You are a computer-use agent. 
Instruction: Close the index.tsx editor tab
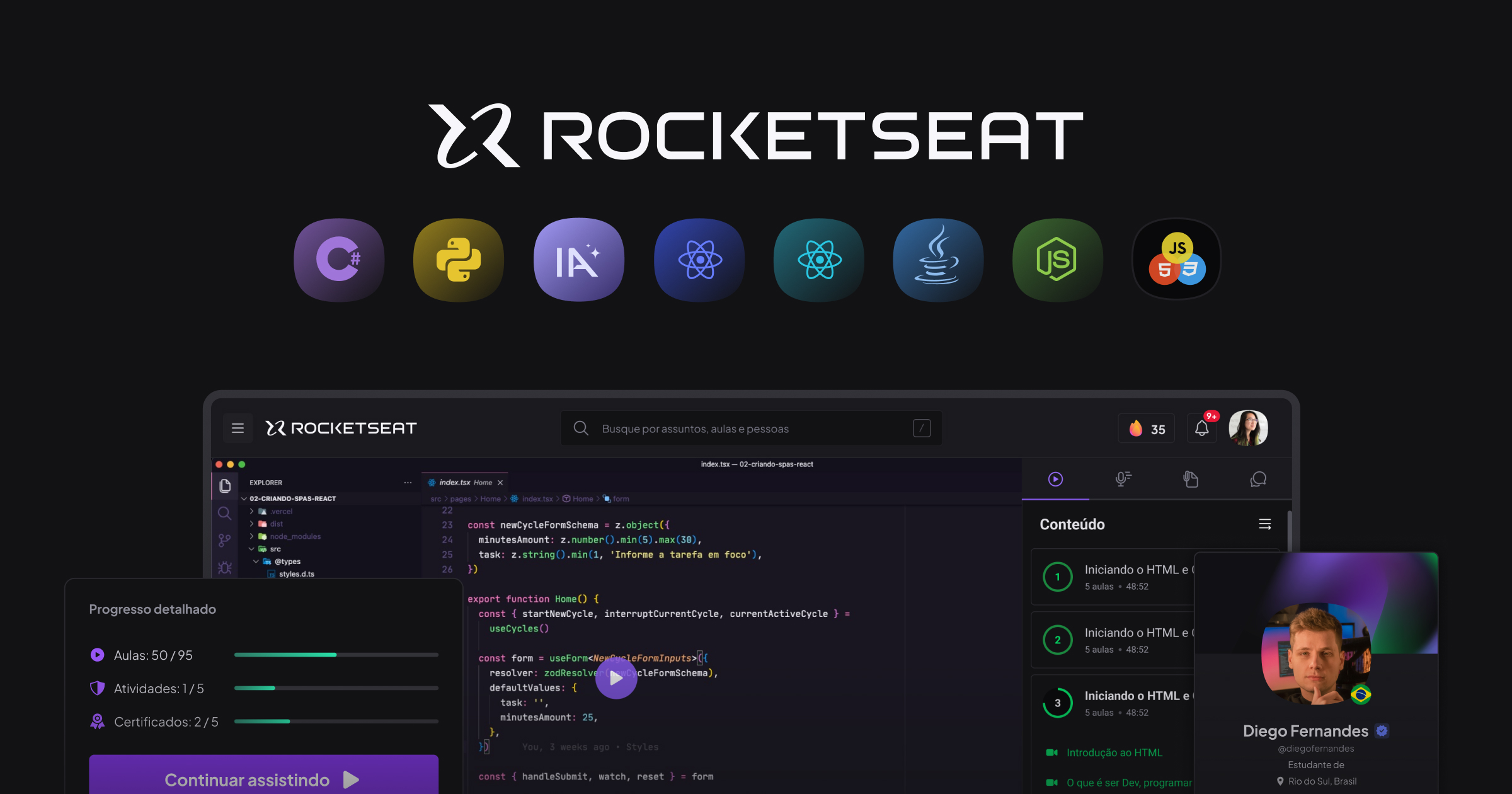[x=500, y=483]
